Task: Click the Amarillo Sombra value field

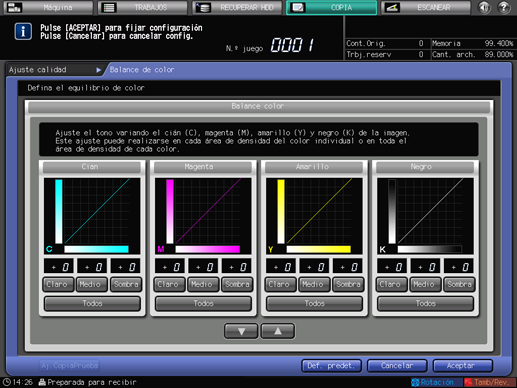Action: 348,266
